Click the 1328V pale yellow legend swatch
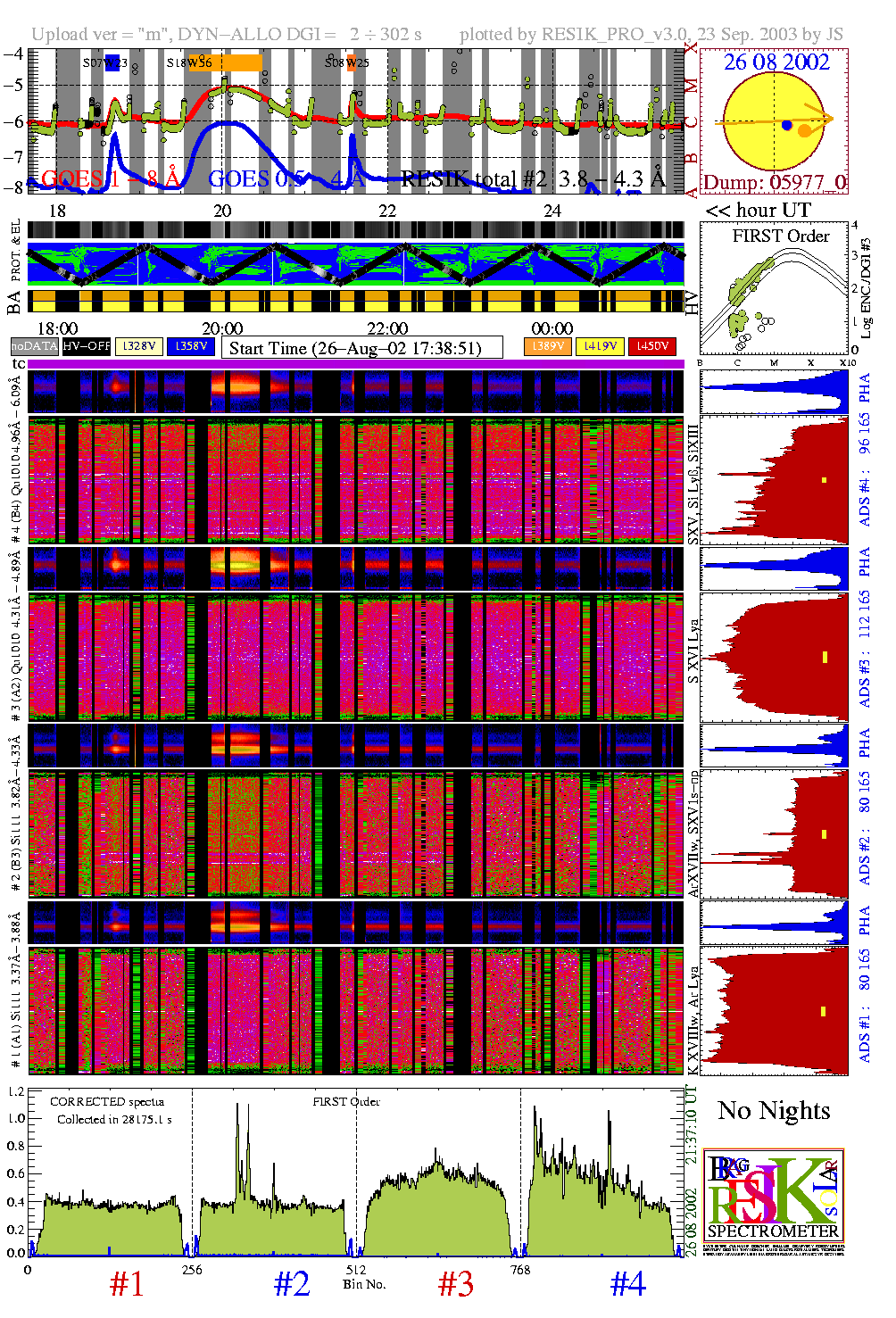 139,346
